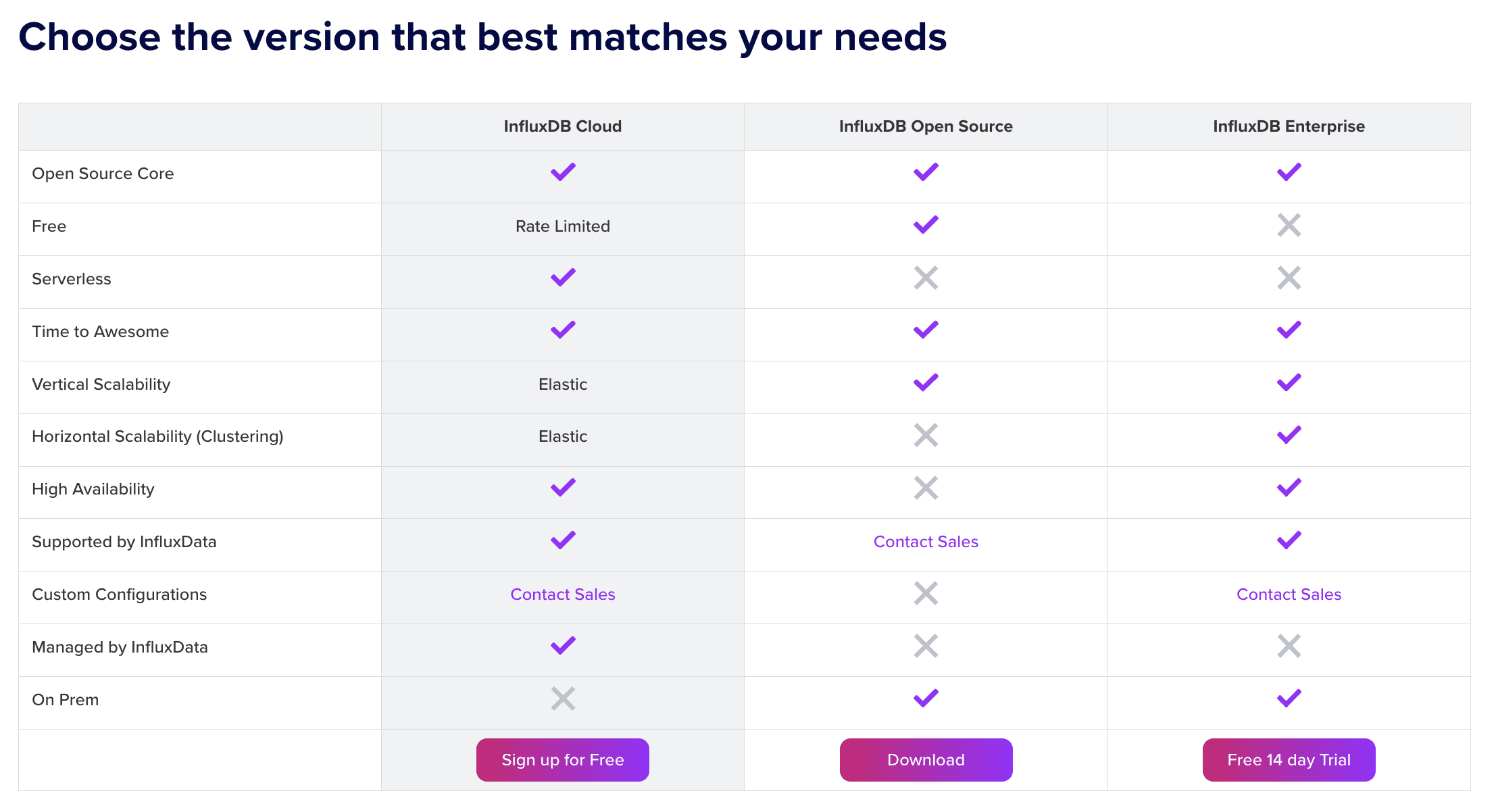Click the Cloud checkmark for High Availability
This screenshot has height=812, width=1496.
click(562, 488)
